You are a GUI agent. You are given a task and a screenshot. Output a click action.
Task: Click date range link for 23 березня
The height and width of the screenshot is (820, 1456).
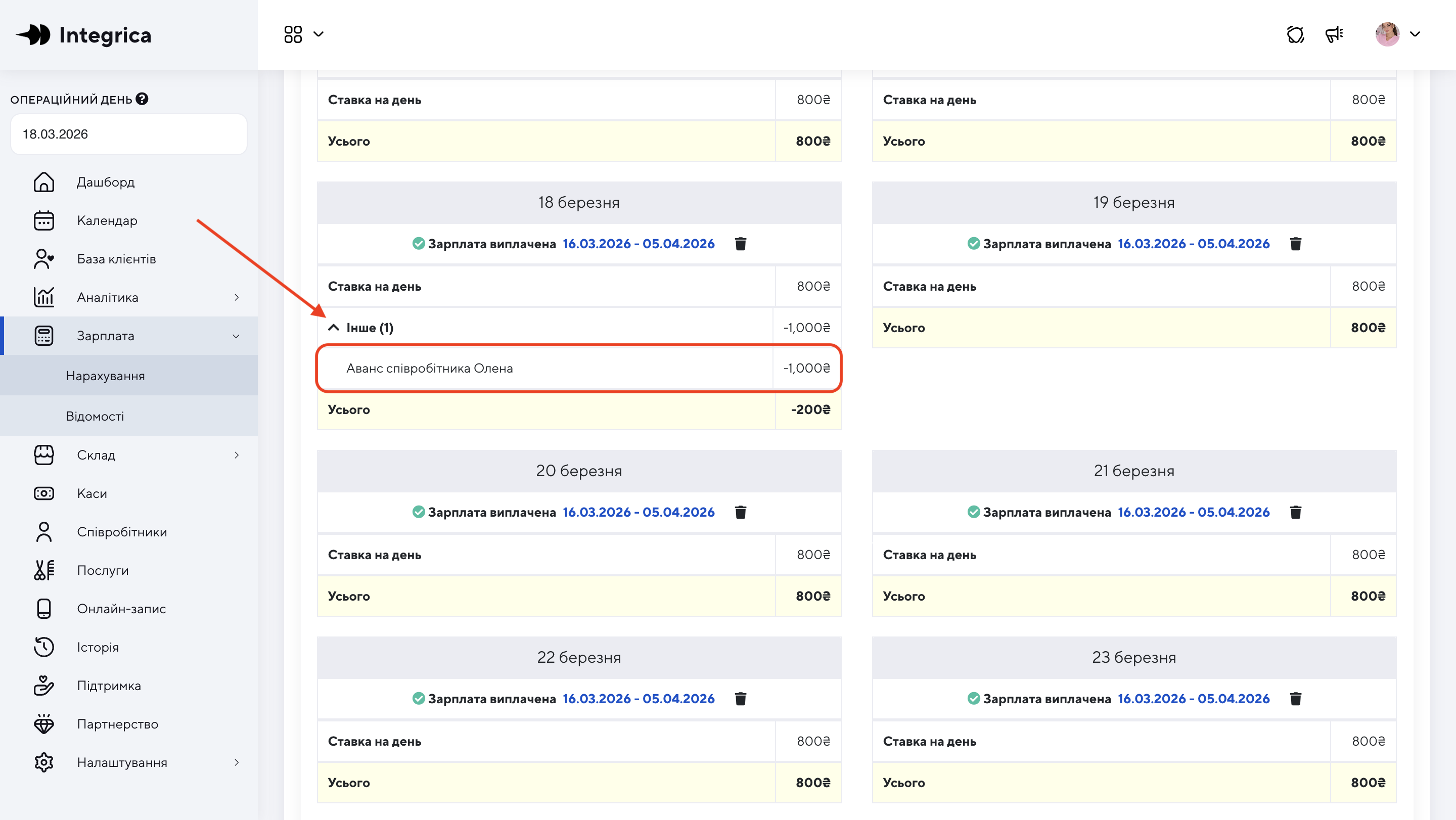pyautogui.click(x=1193, y=699)
